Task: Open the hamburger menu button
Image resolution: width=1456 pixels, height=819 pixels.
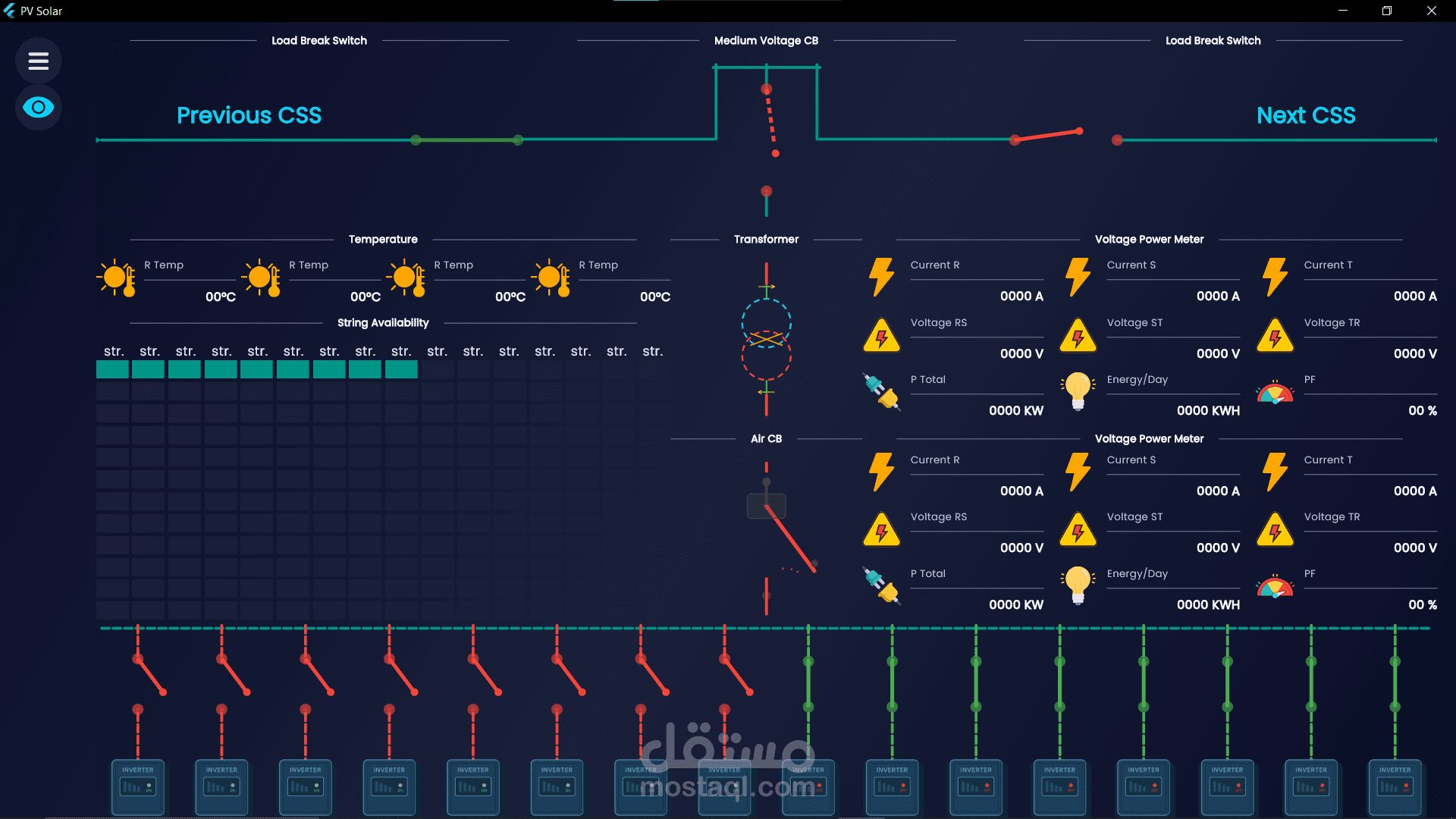Action: click(38, 61)
